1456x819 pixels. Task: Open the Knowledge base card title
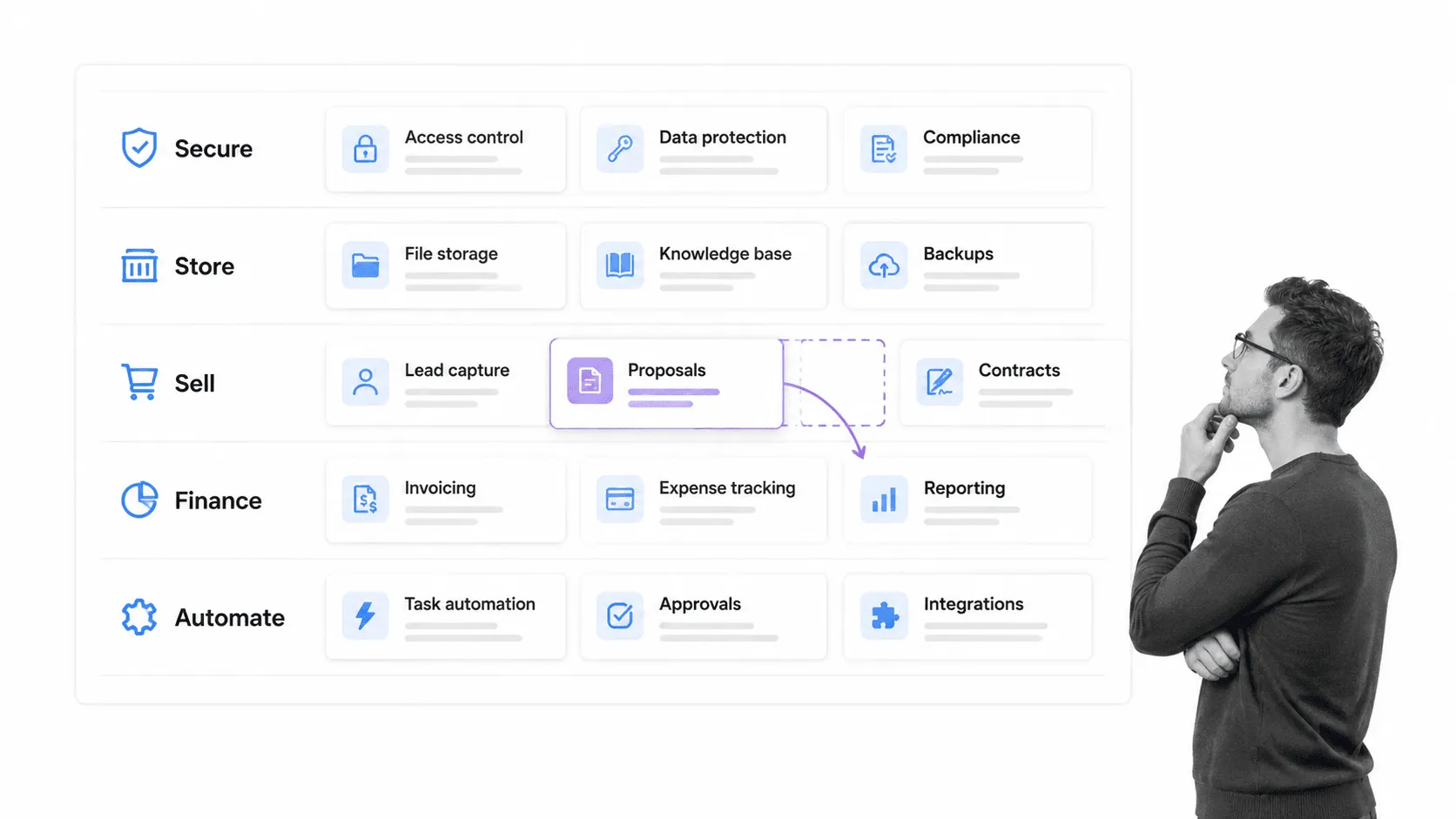(x=725, y=254)
